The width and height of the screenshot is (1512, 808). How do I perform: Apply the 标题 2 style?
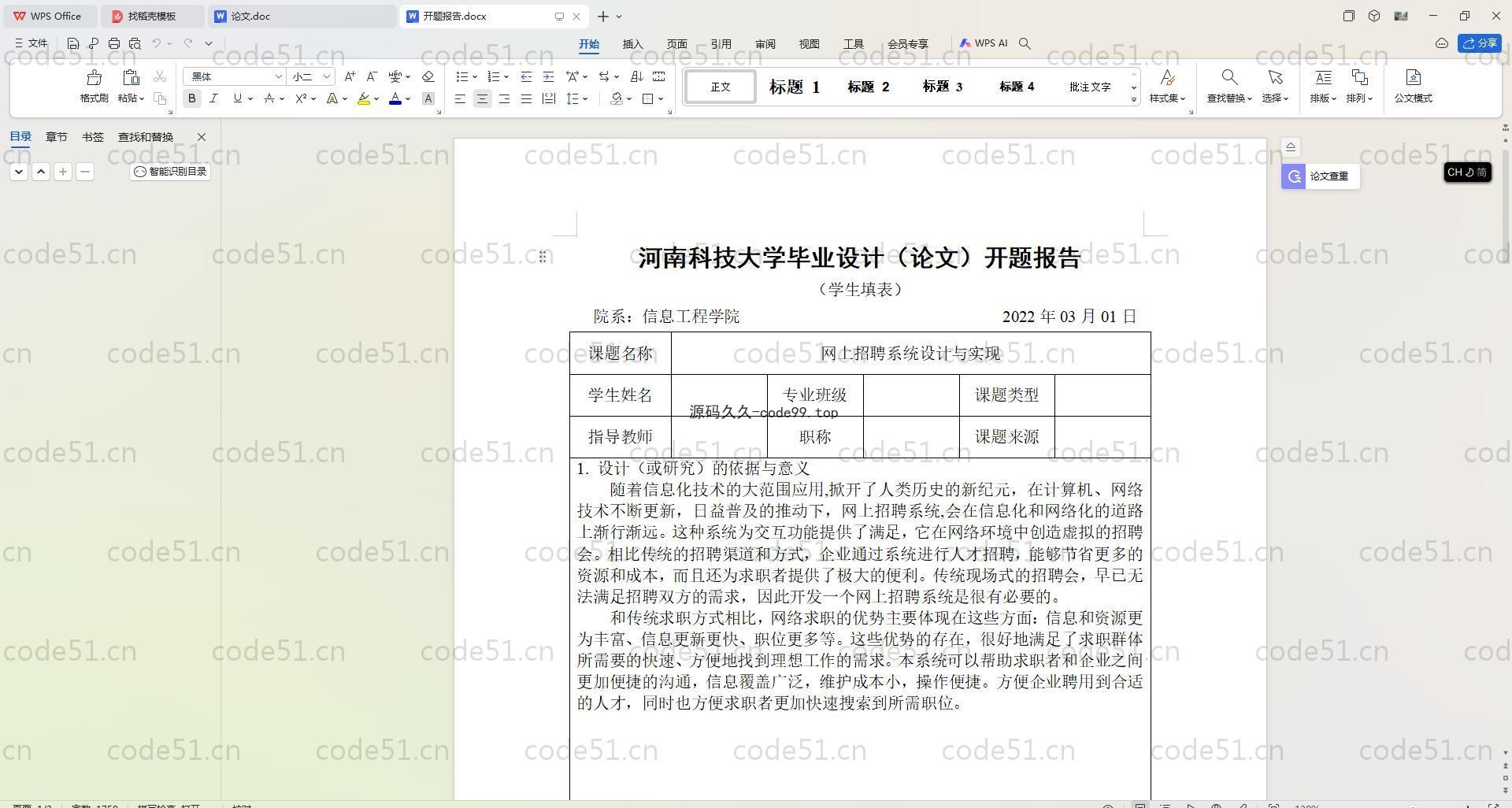coord(868,87)
